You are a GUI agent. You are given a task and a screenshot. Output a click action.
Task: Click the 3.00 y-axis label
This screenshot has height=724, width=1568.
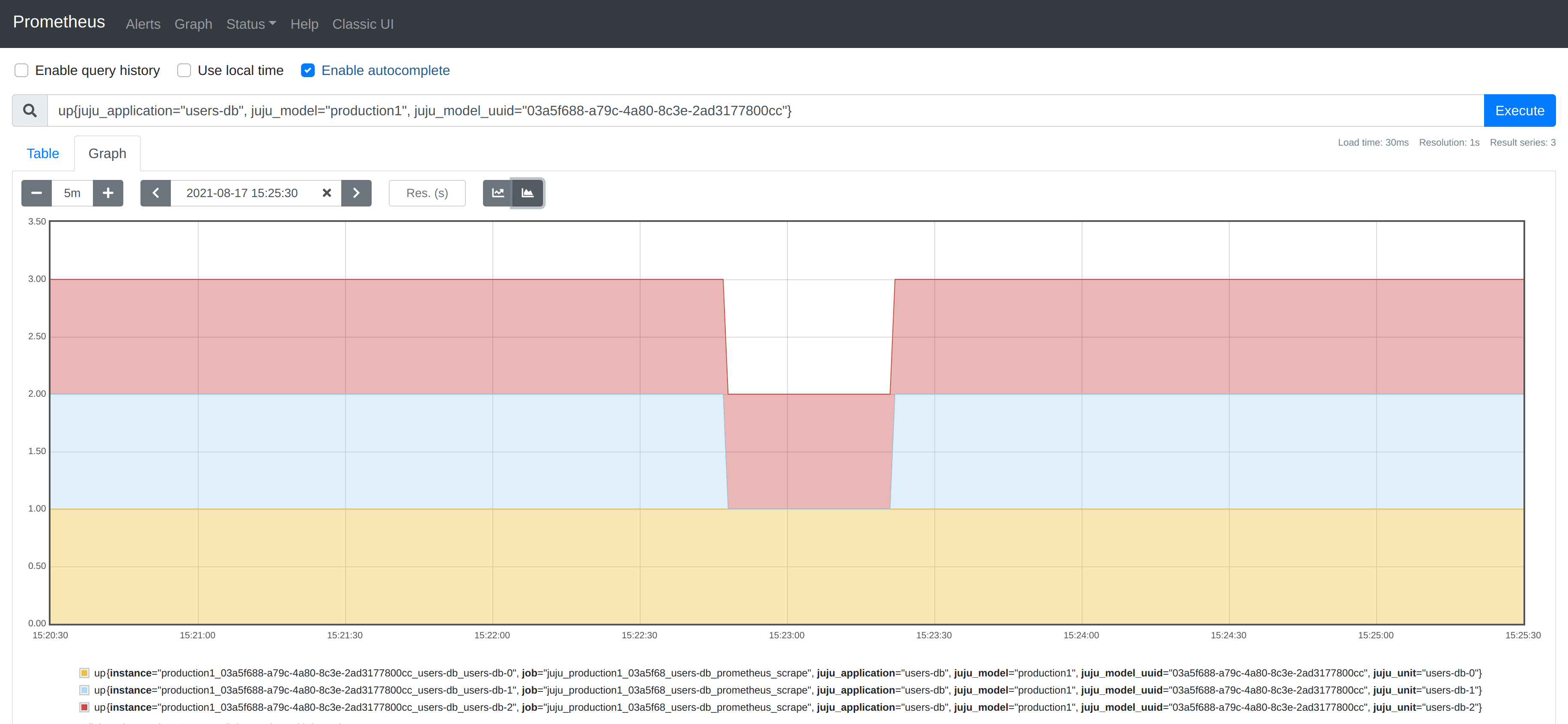click(36, 279)
